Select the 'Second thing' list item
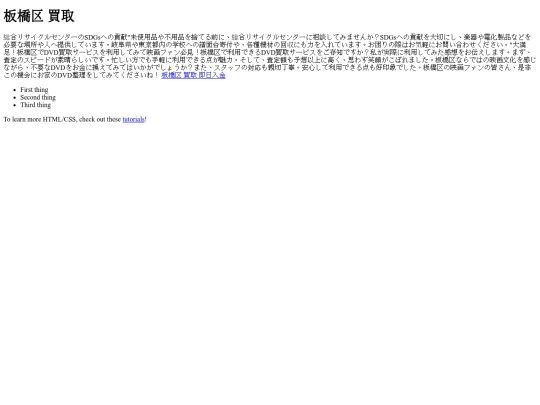Screen dimensions: 540x405 click(x=38, y=97)
